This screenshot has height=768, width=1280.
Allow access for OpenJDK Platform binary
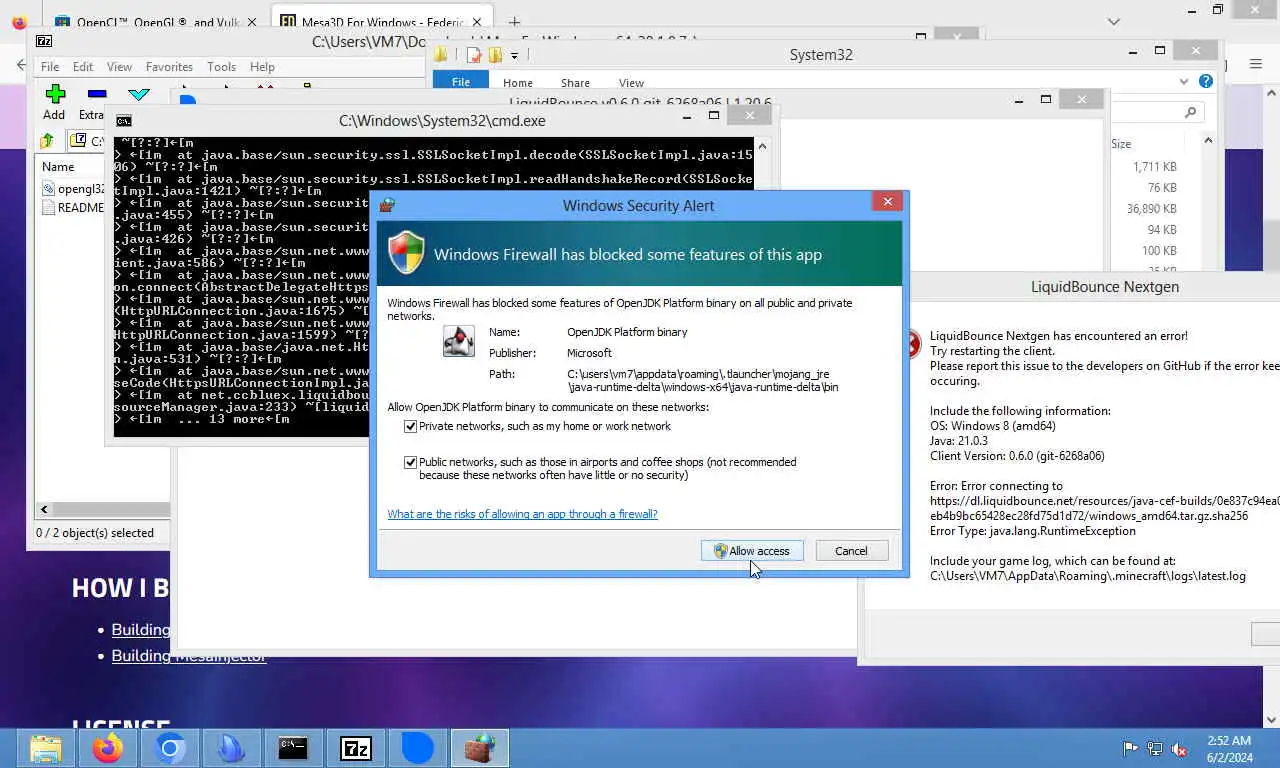click(x=752, y=551)
